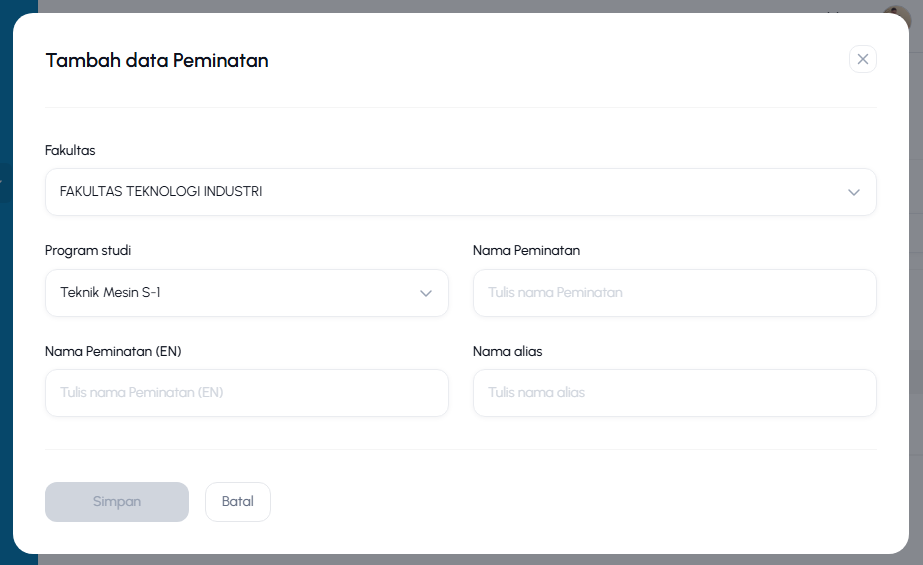923x565 pixels.
Task: Click the sidebar active menu arrow at left edge
Action: [2, 182]
